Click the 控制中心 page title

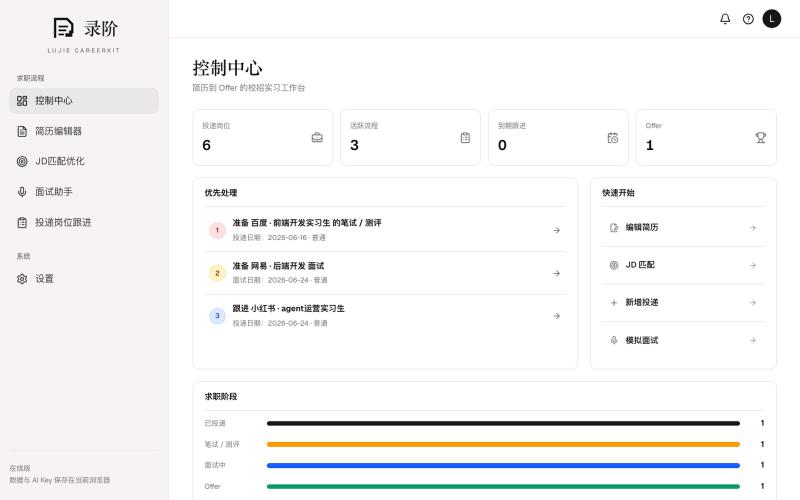tap(227, 68)
